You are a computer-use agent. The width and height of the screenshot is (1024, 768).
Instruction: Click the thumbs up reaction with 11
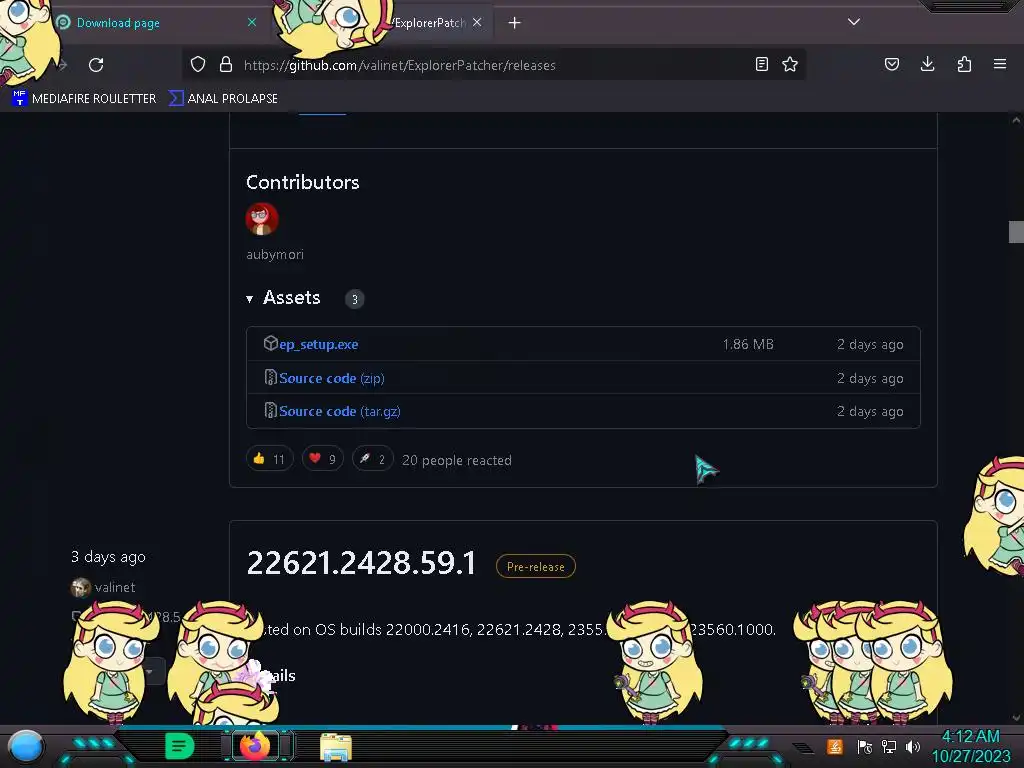[x=270, y=459]
